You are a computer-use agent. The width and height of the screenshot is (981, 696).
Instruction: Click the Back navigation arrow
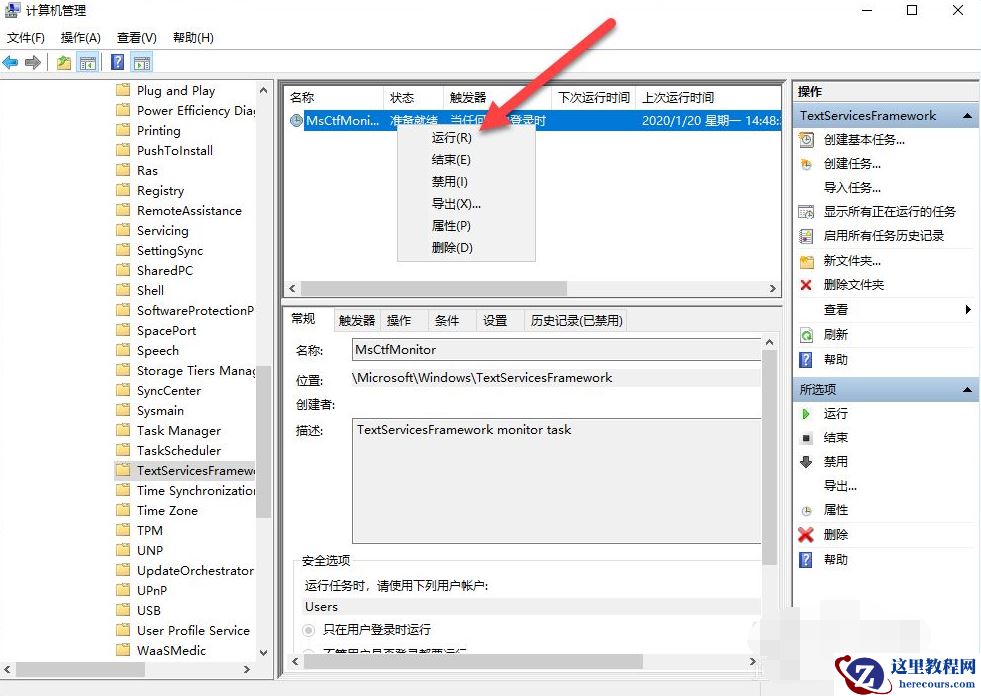tap(9, 62)
